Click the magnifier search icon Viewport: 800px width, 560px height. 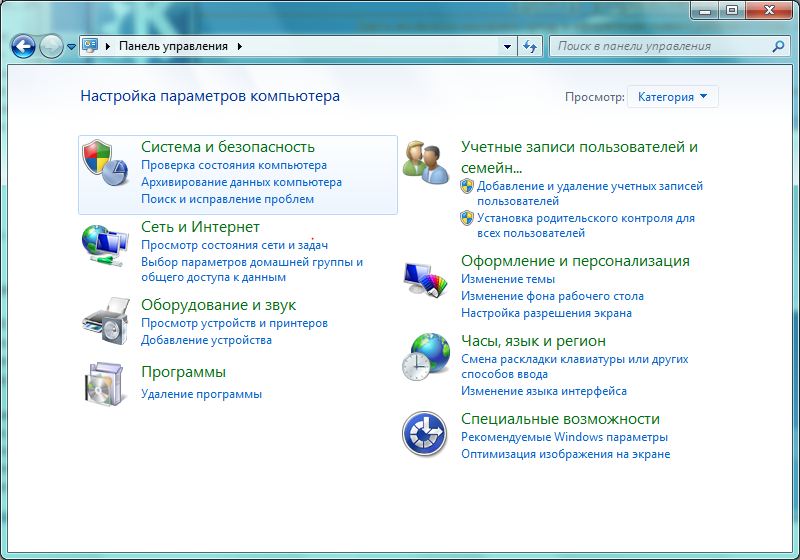tap(778, 46)
